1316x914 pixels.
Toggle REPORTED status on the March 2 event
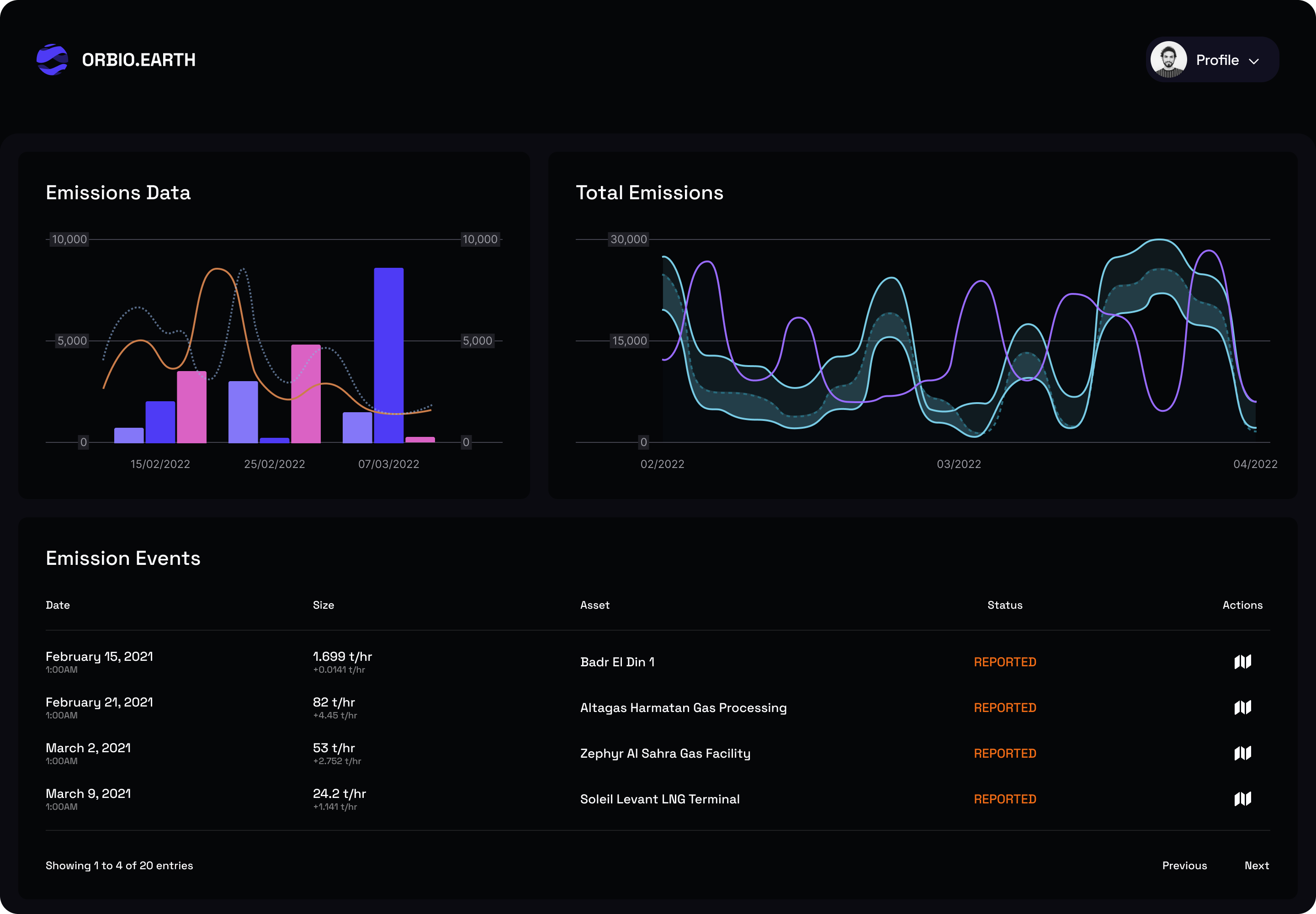1005,753
